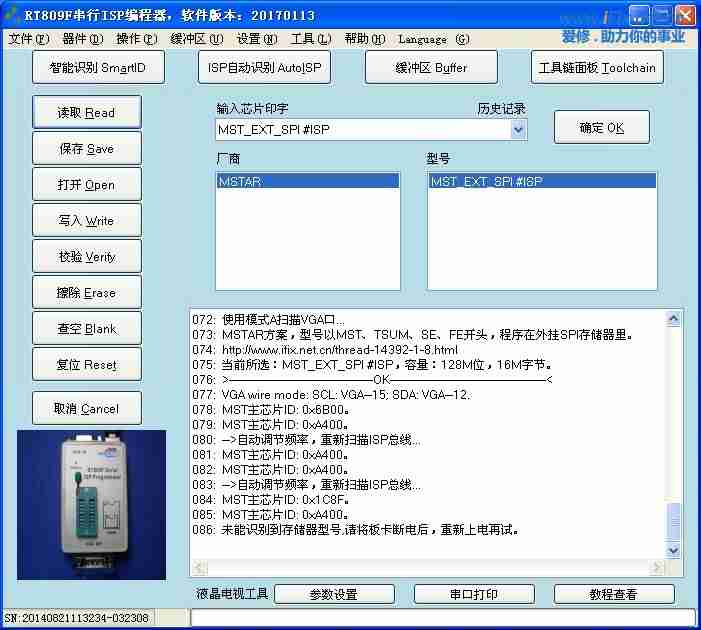
Task: Click the 校验 Verify button
Action: pos(87,257)
